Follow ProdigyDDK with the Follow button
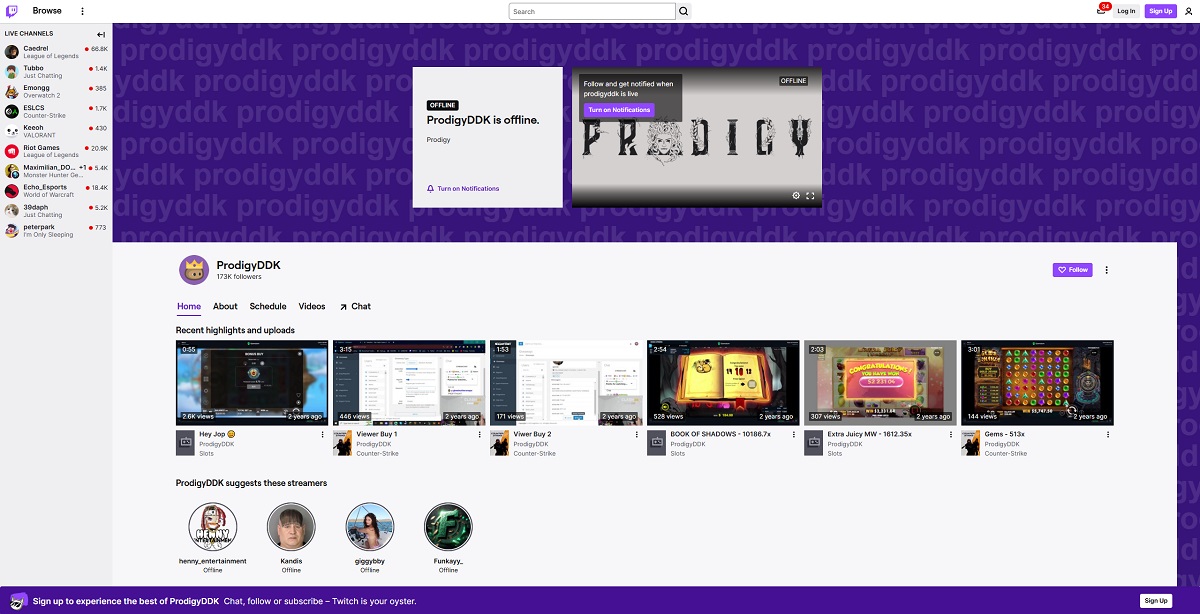 1073,270
